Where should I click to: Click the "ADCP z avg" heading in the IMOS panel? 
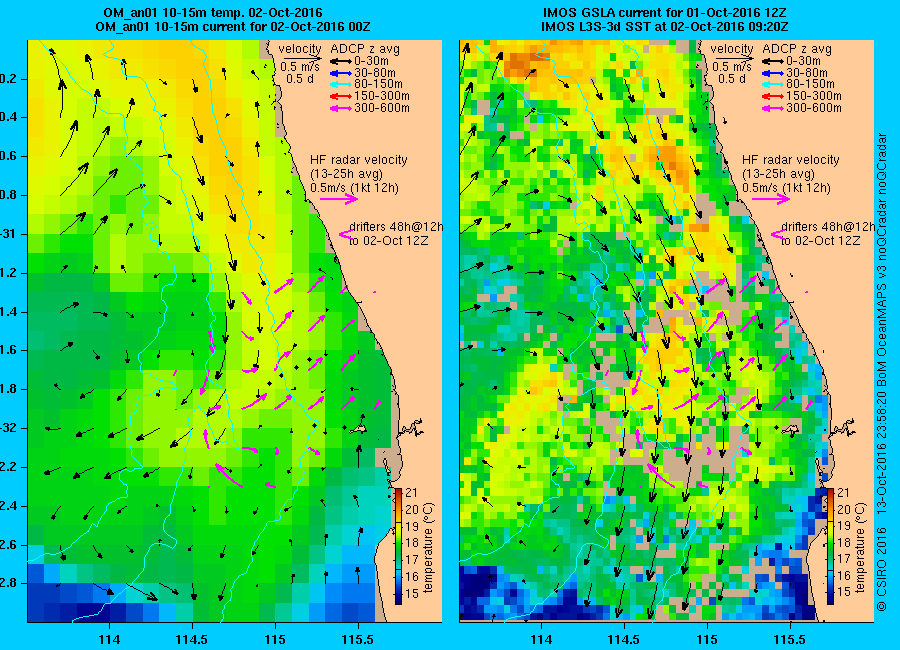[797, 49]
